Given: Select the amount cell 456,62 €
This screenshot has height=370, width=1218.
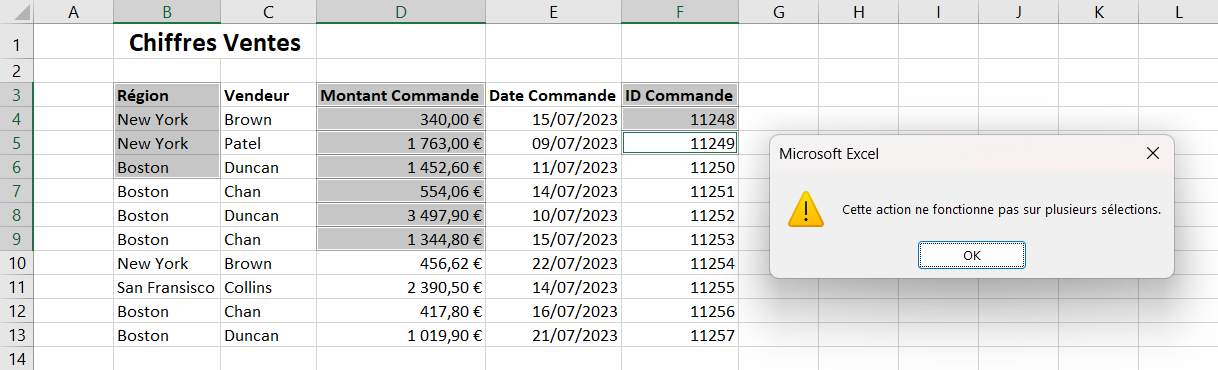Looking at the screenshot, I should [x=401, y=263].
